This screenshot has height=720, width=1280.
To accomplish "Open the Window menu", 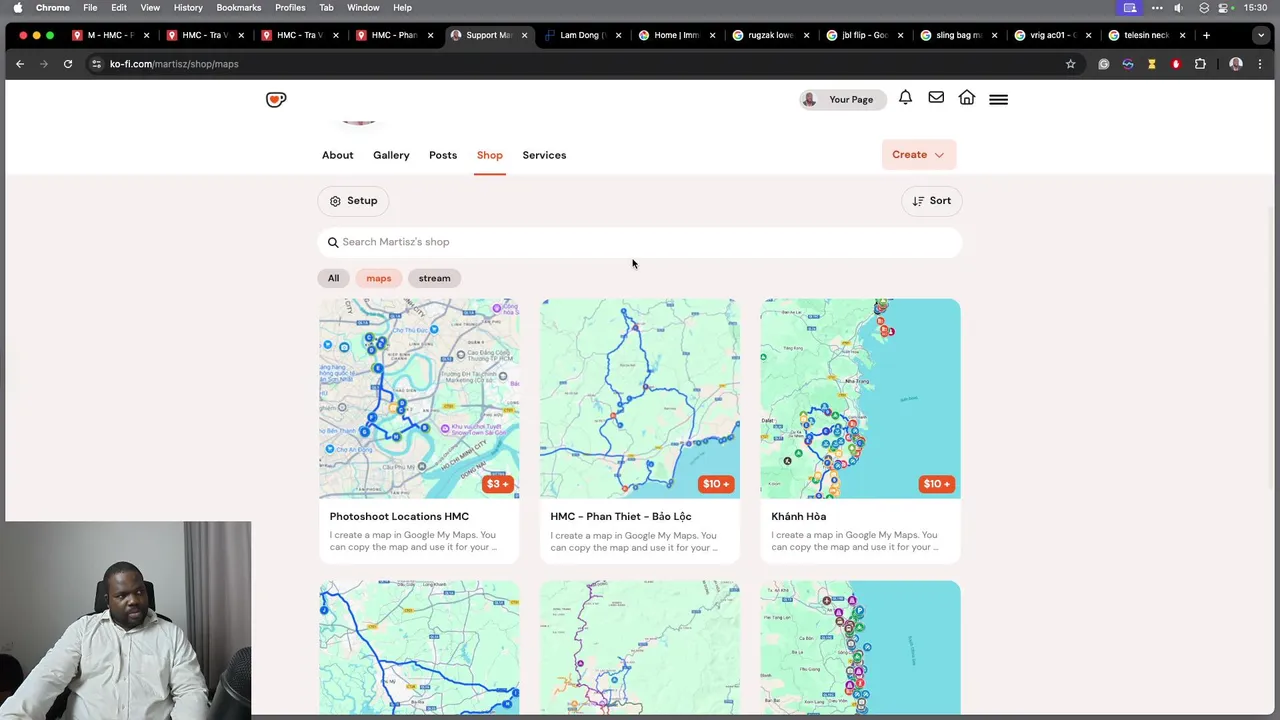I will [363, 8].
